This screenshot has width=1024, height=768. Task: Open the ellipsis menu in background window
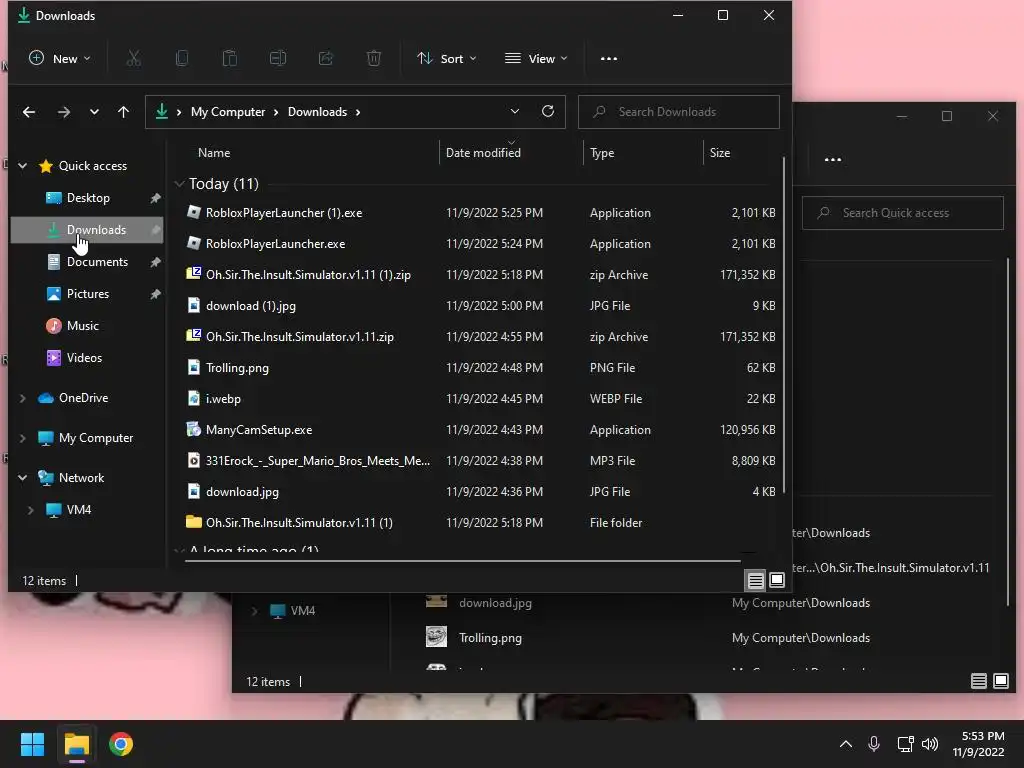tap(833, 159)
